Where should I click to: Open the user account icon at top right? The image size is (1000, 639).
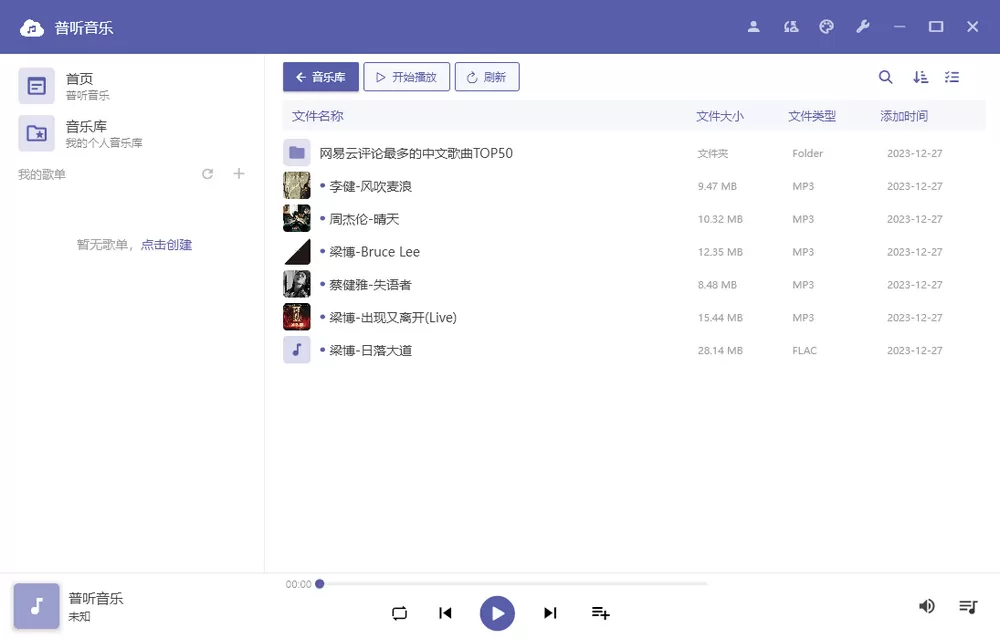pos(754,27)
